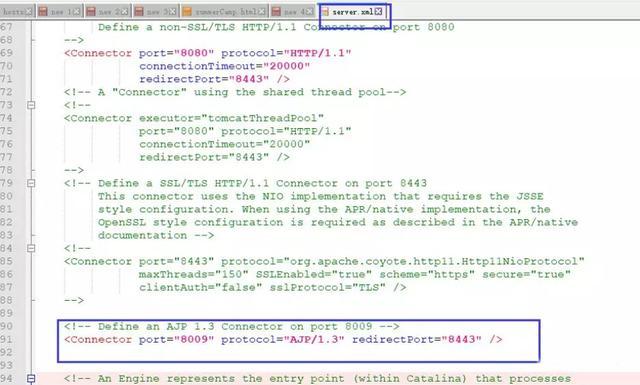Click the "This connector uses the NIO" line
This screenshot has height=385, width=640.
tap(320, 196)
